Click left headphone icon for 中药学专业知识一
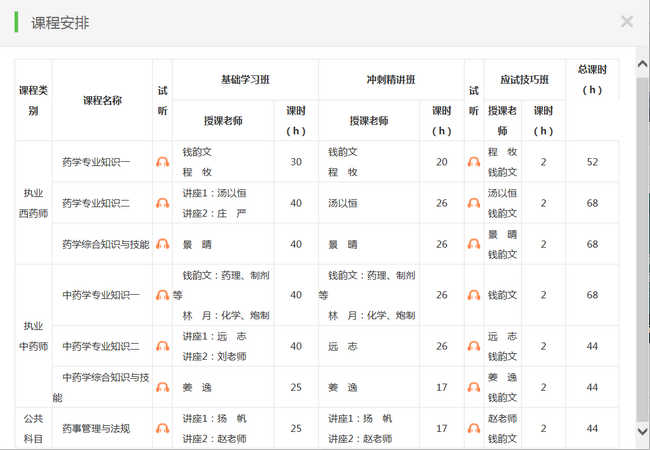 [x=162, y=295]
